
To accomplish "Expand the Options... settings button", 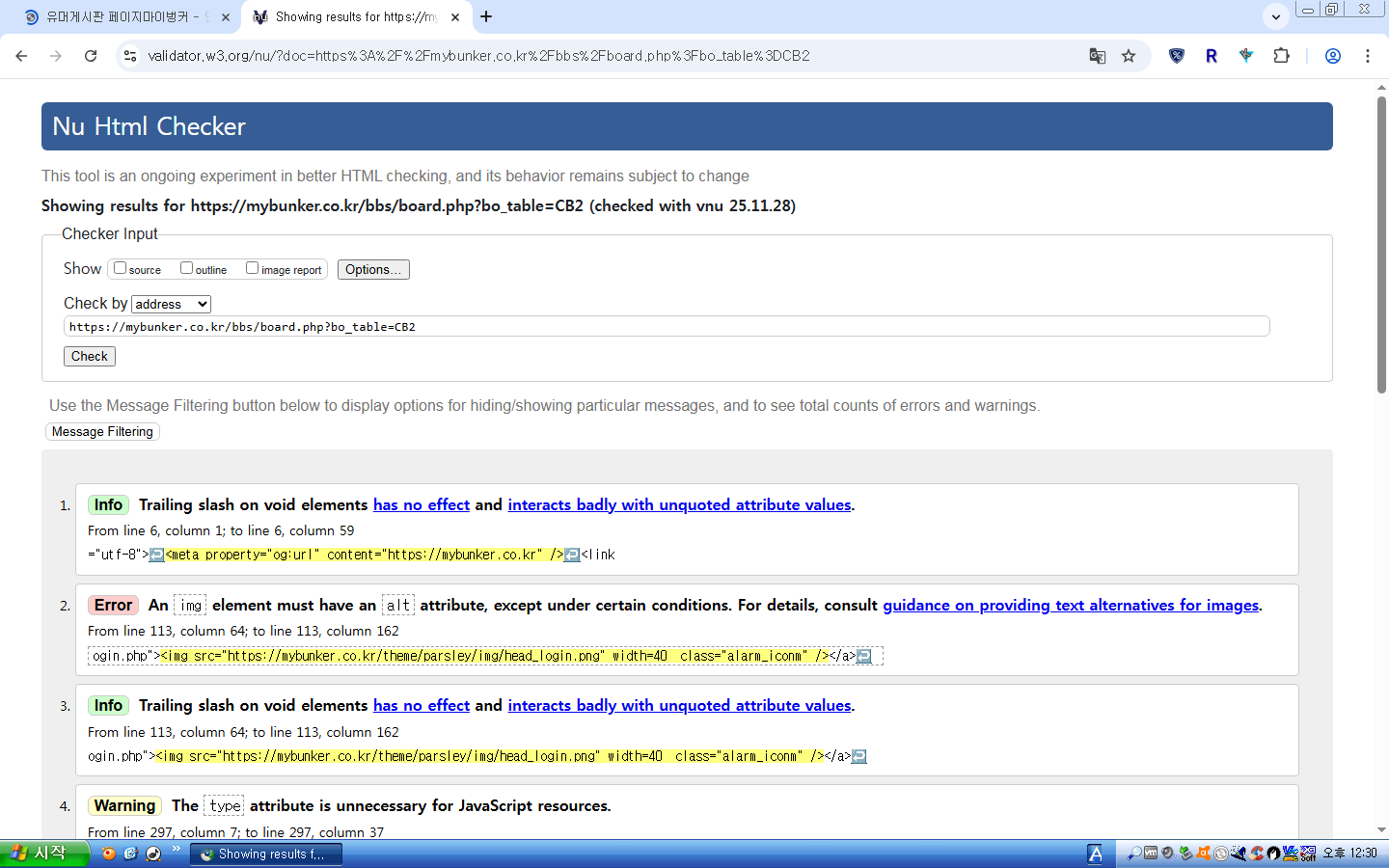I will click(373, 269).
